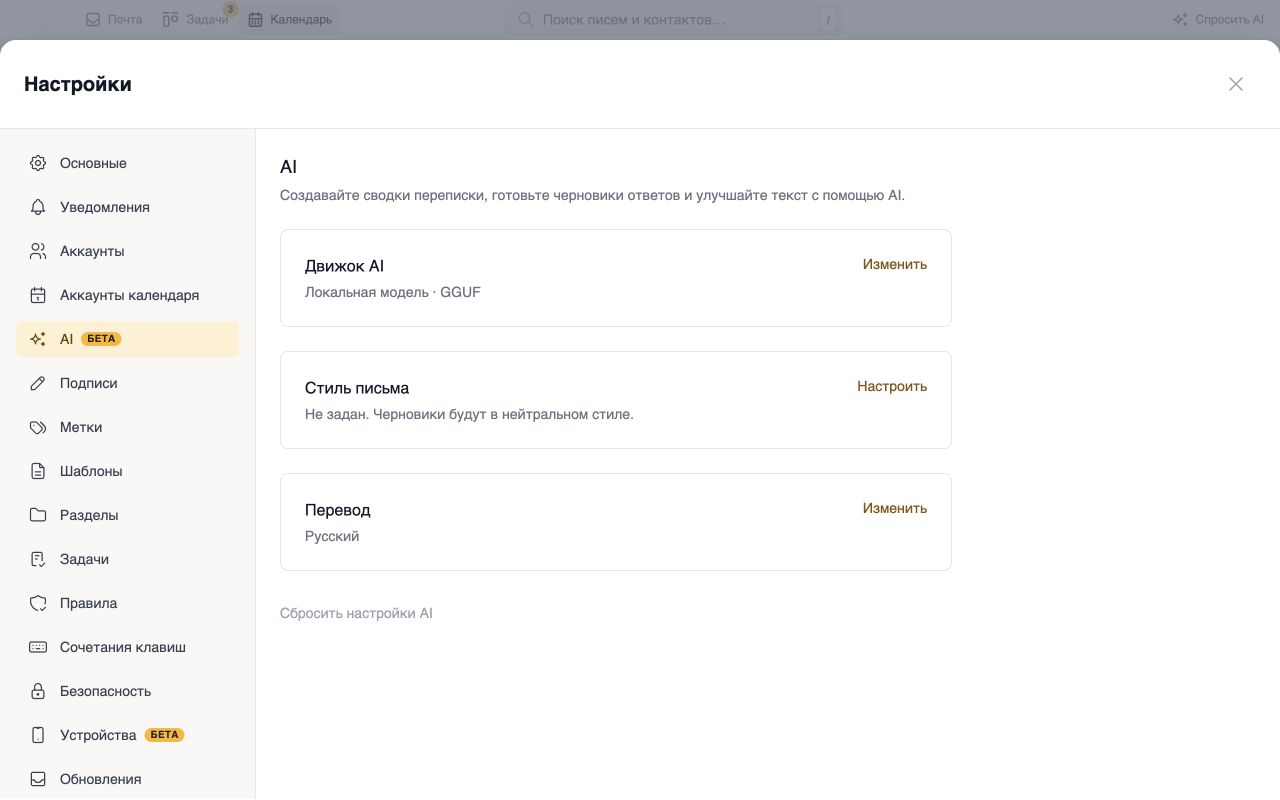Screen dimensions: 1280x800
Task: Open the Календарь tab in top bar
Action: click(290, 19)
